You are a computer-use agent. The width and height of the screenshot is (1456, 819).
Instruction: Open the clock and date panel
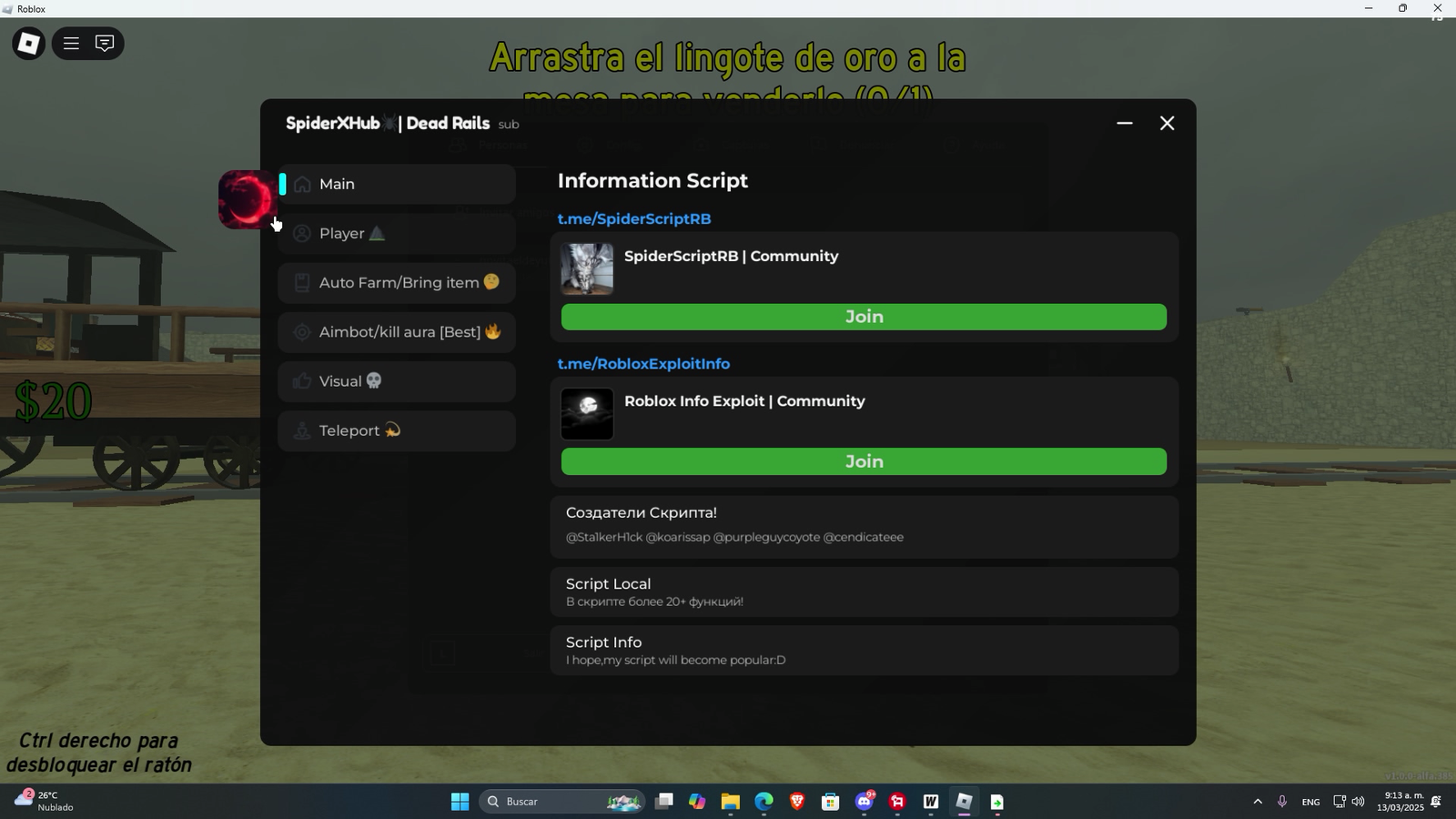pos(1400,802)
